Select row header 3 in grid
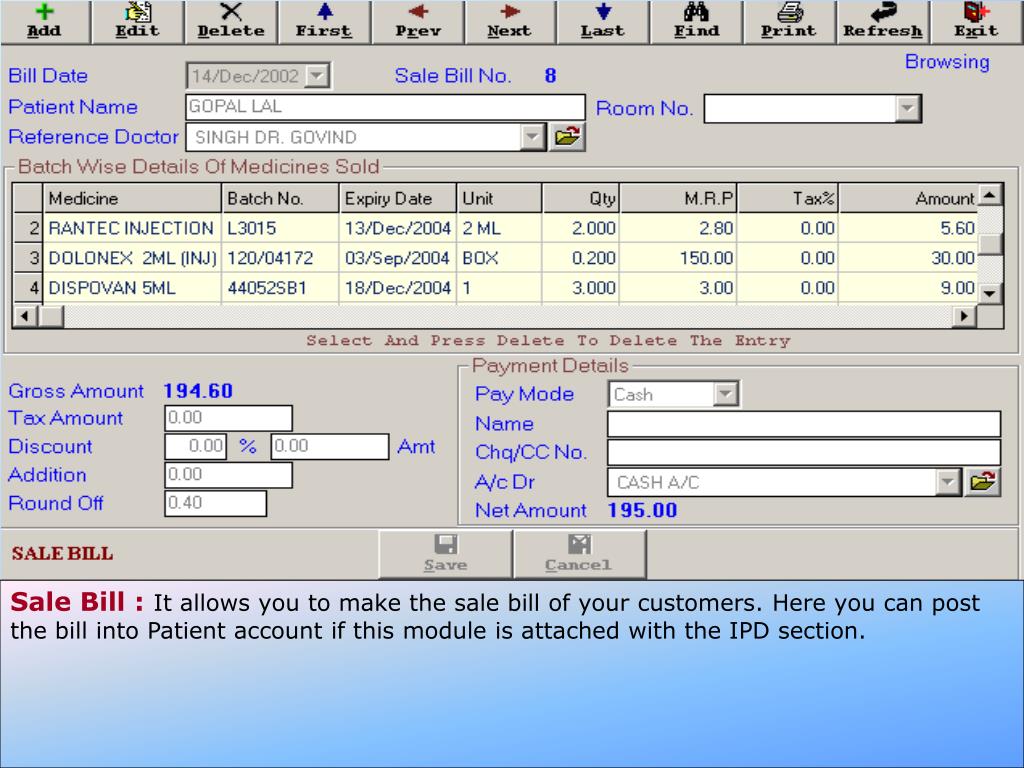The width and height of the screenshot is (1024, 768). click(28, 258)
